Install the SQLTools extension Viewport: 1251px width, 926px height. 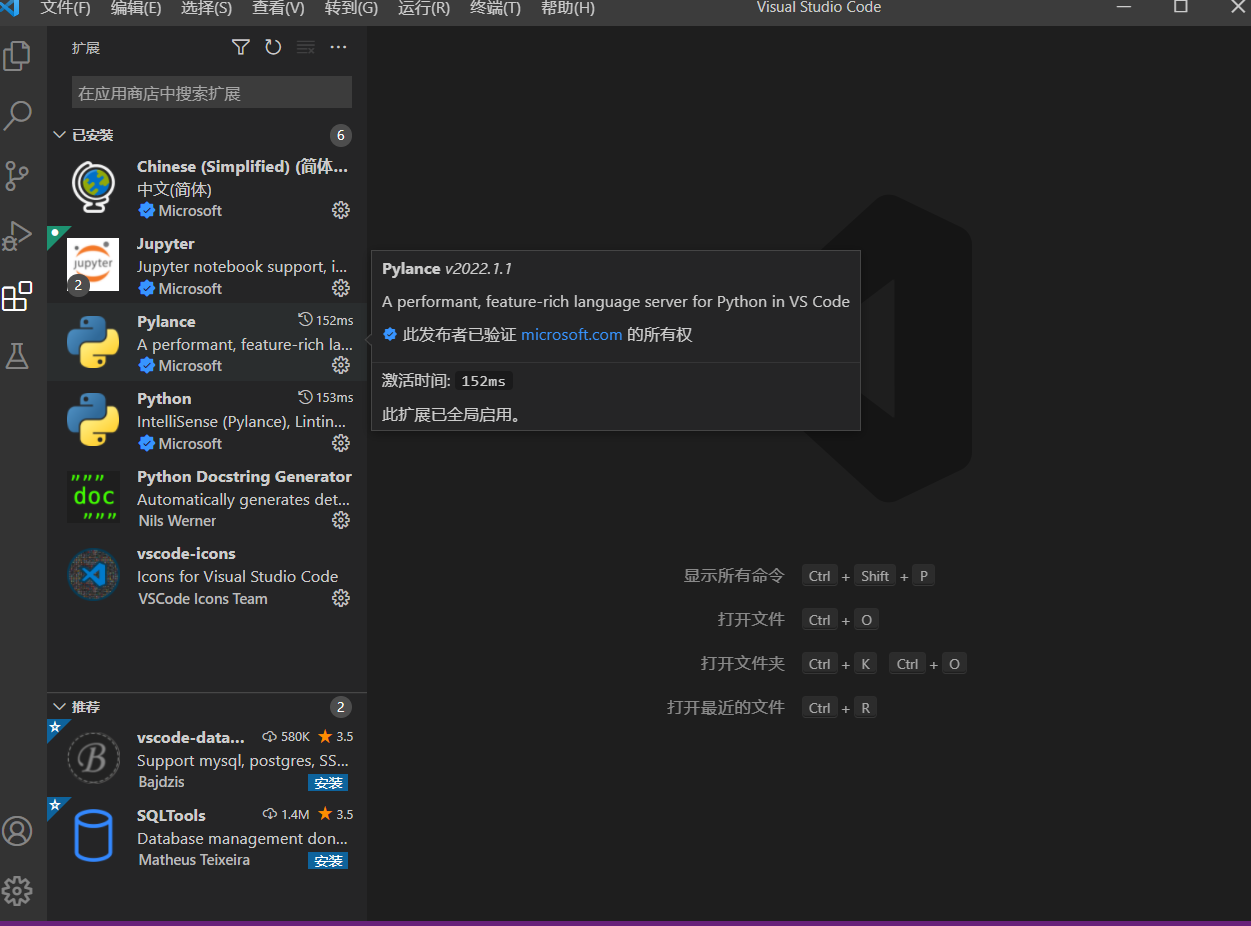[328, 861]
